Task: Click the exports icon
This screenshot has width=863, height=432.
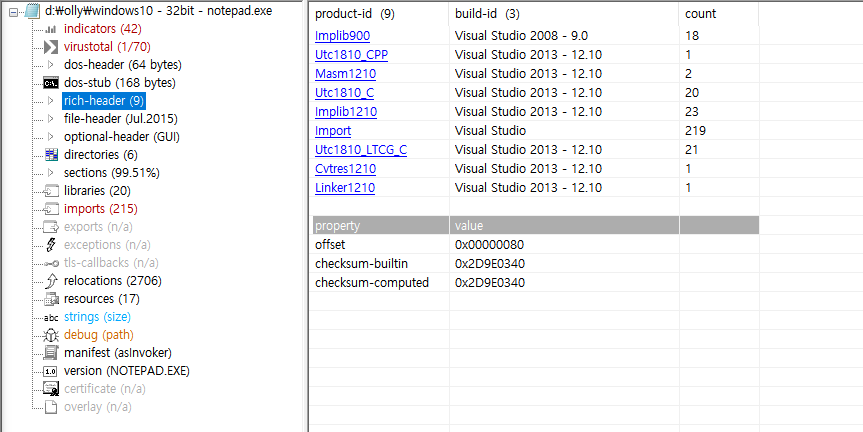Action: [x=51, y=227]
